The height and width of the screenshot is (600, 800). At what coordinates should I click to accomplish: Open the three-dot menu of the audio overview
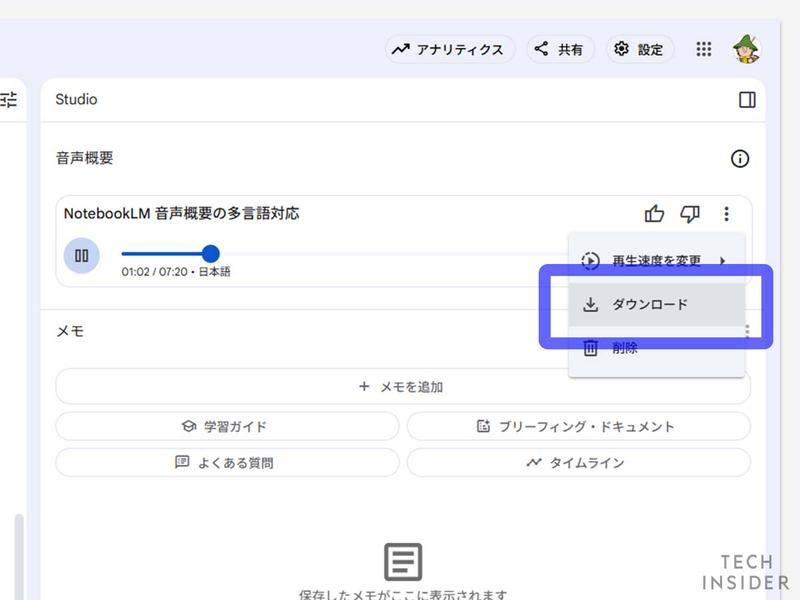pyautogui.click(x=727, y=213)
